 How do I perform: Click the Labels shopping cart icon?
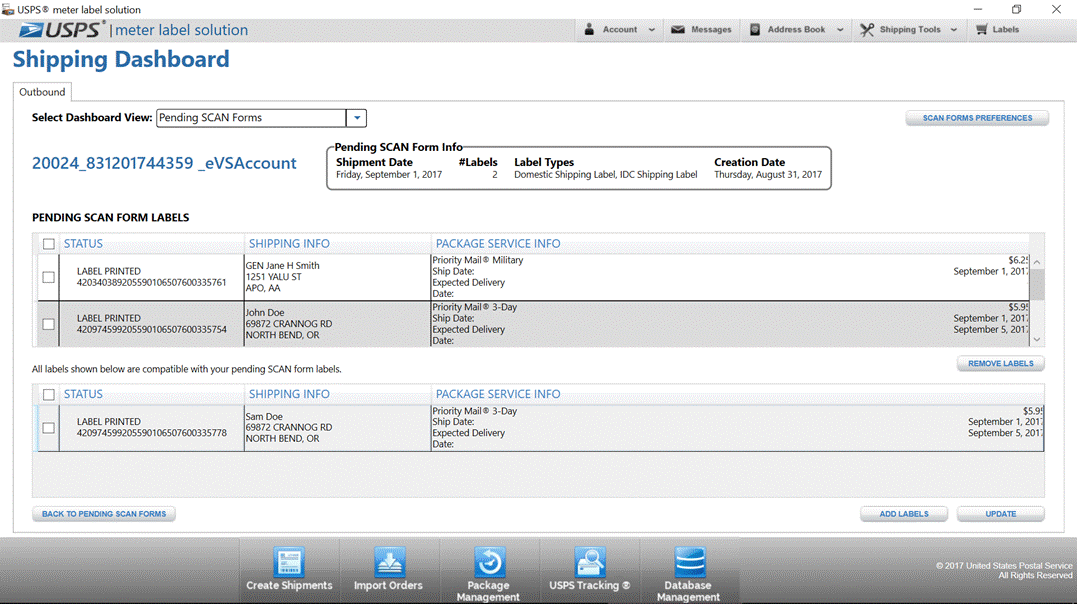(982, 30)
